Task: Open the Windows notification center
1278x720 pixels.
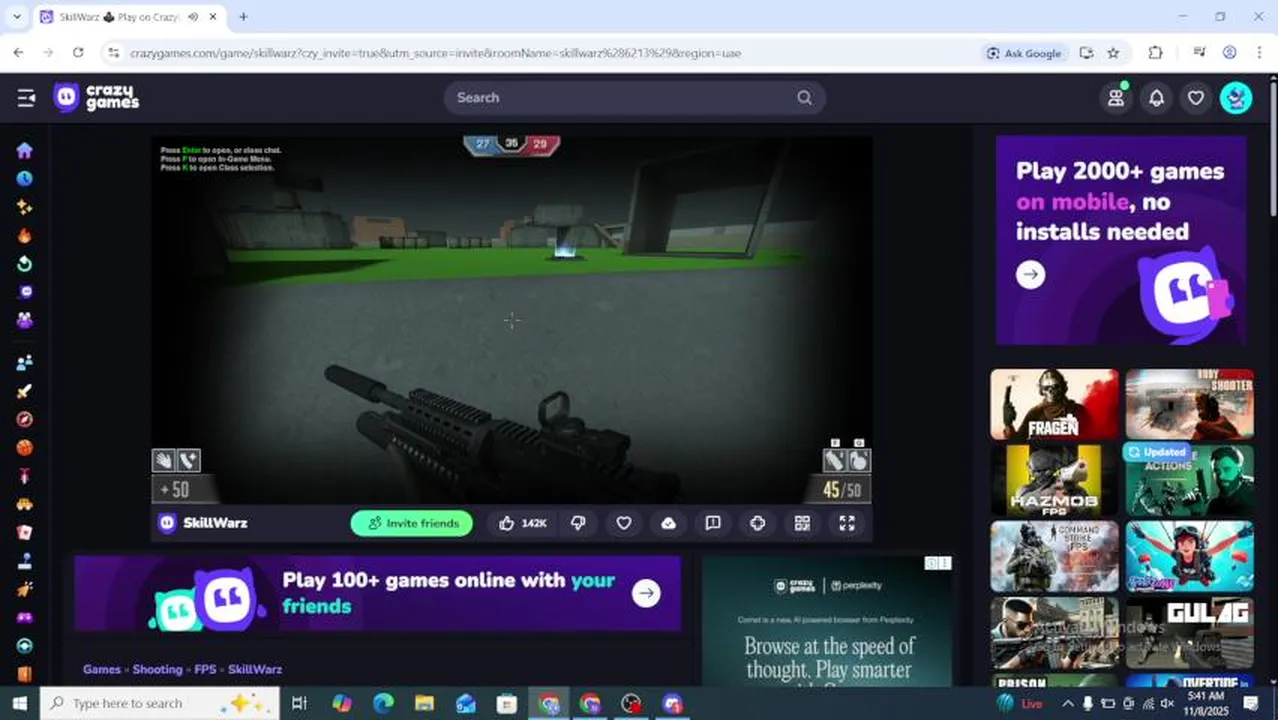Action: tap(1250, 704)
